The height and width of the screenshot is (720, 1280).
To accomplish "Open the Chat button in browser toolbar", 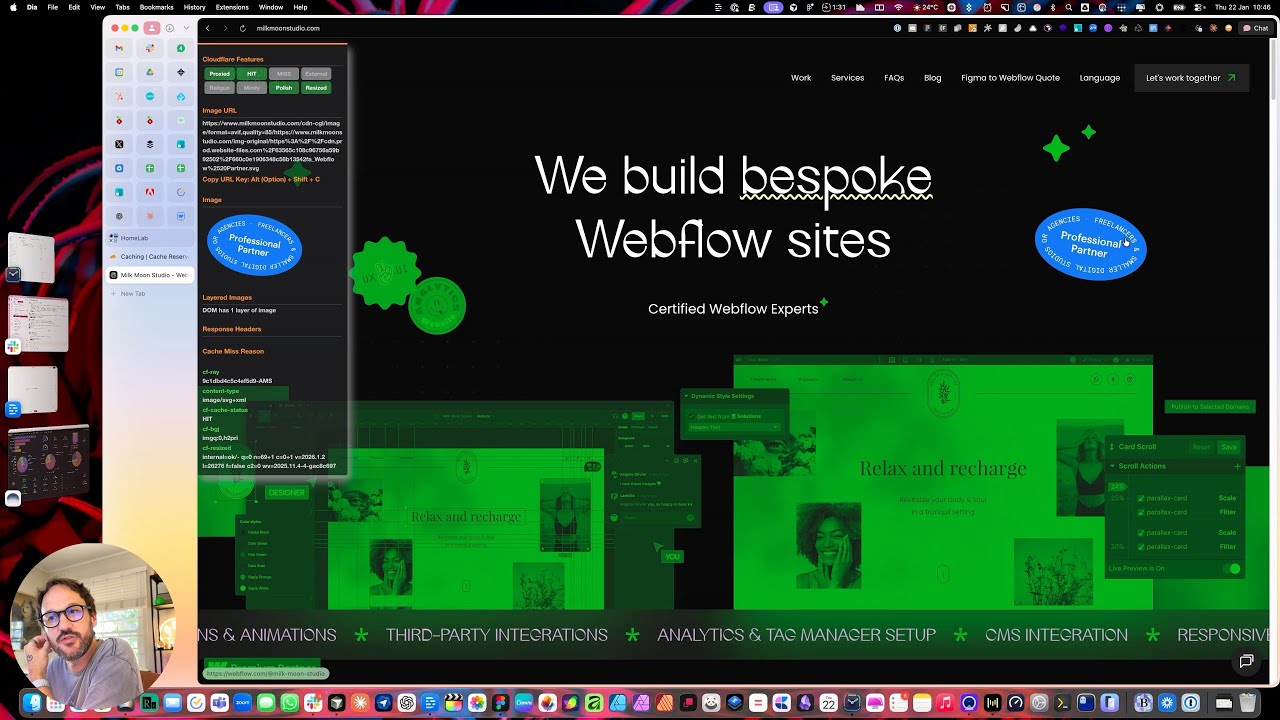I will pos(1255,28).
